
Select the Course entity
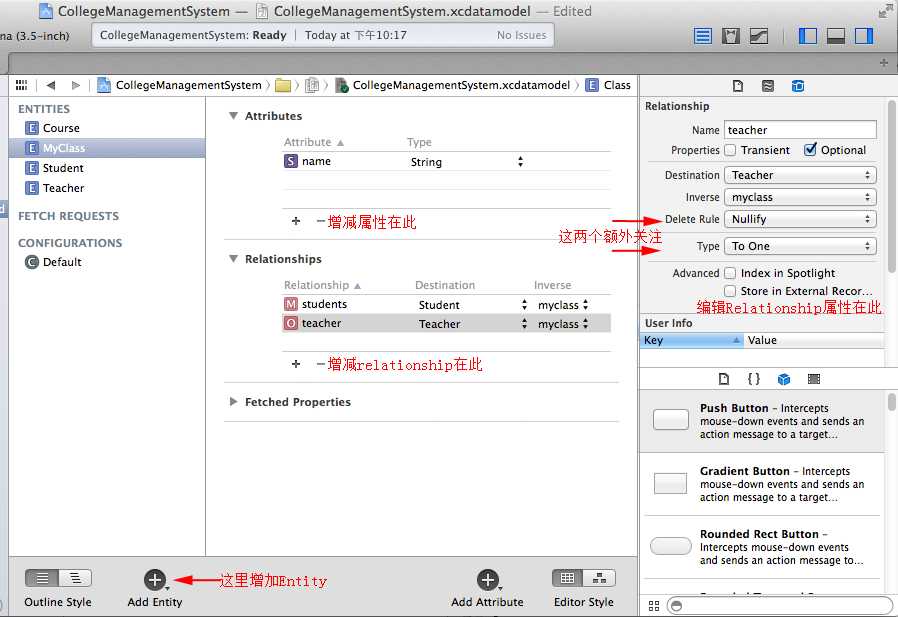click(107, 128)
